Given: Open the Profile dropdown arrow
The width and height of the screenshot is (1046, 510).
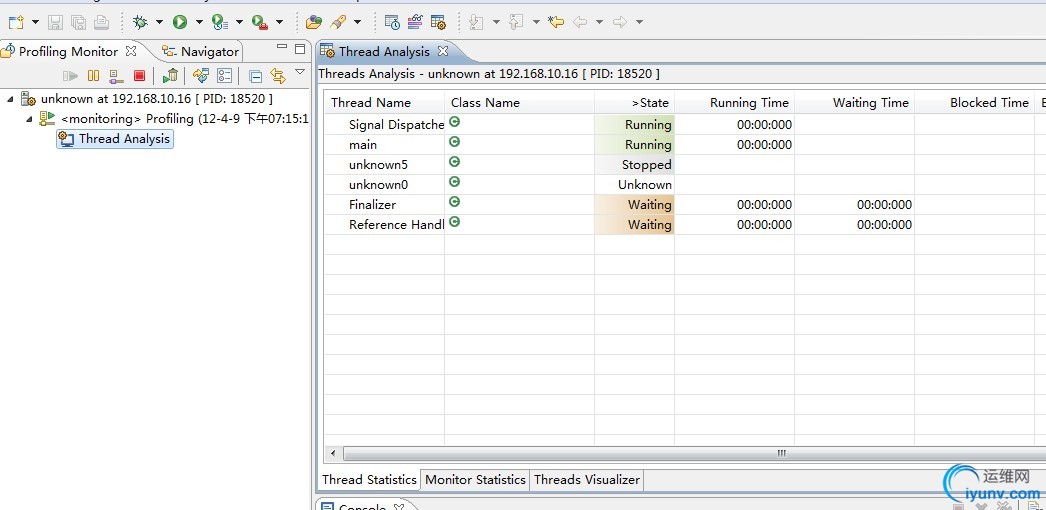Looking at the screenshot, I should (x=239, y=22).
